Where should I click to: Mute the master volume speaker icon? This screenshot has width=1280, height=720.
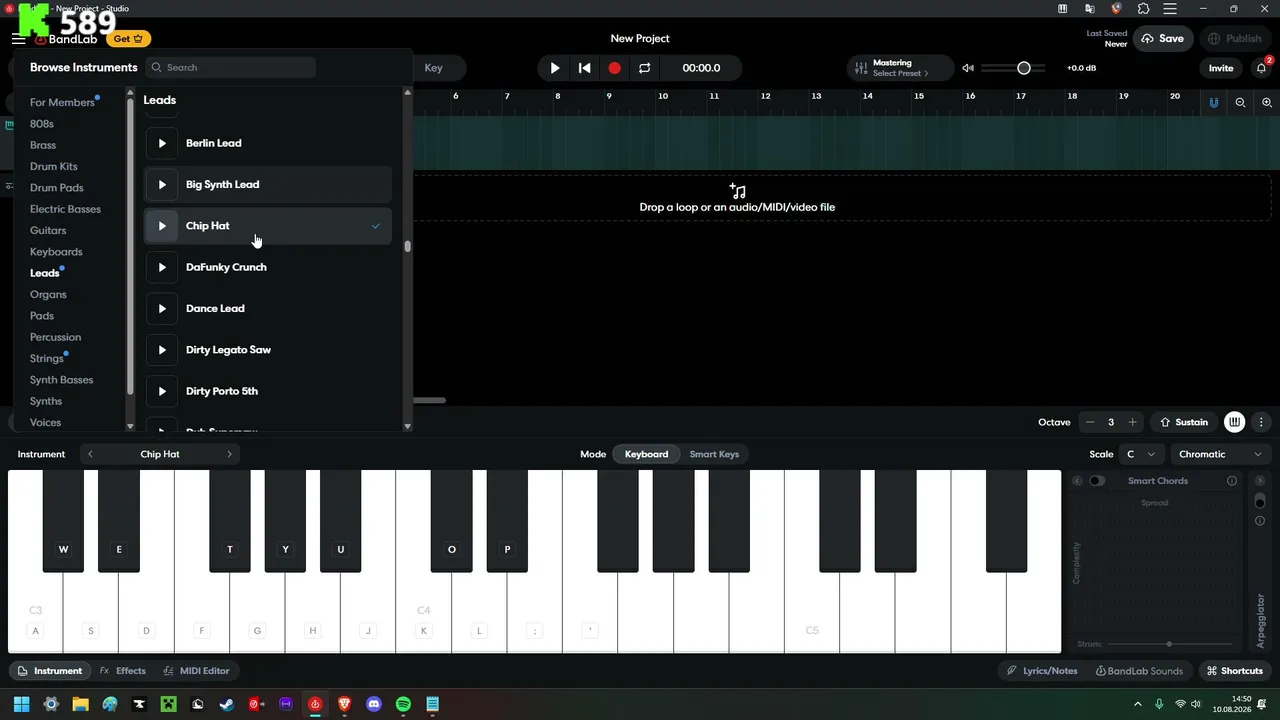coord(968,68)
